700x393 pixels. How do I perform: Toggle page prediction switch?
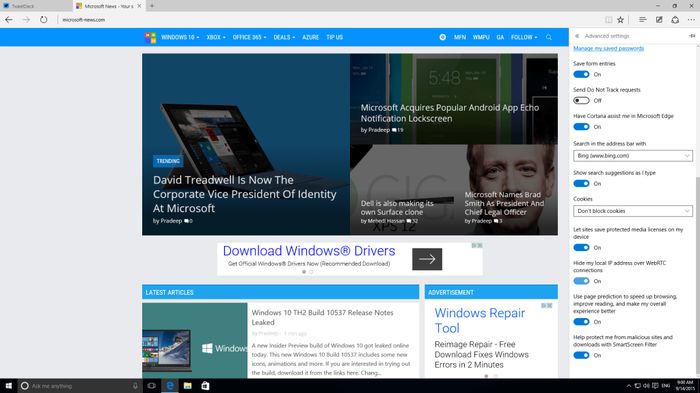(581, 322)
